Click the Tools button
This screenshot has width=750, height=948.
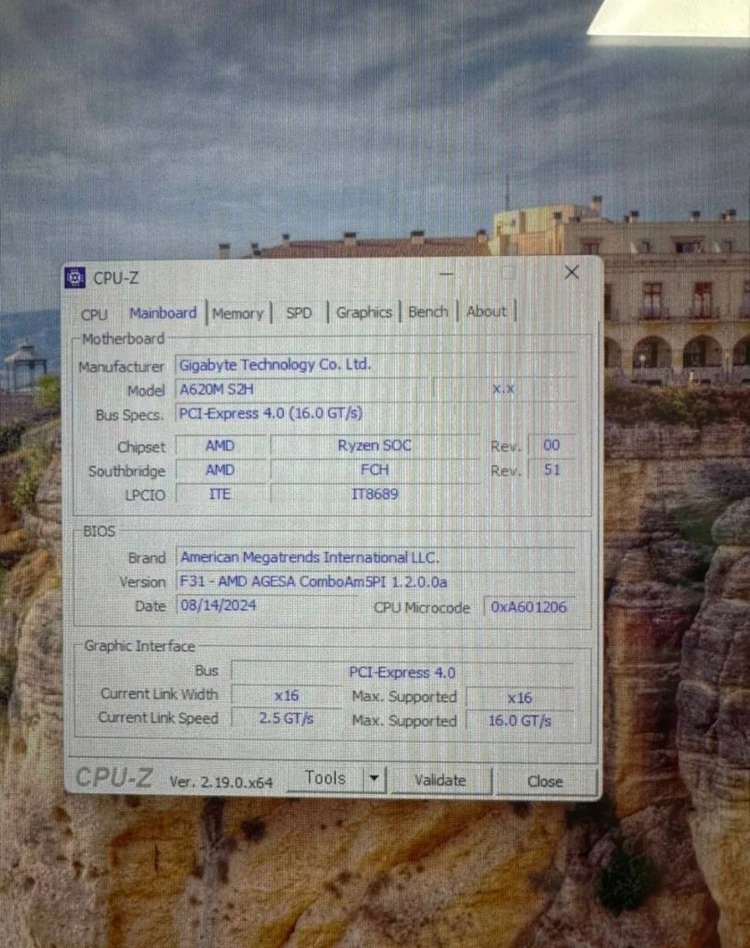pyautogui.click(x=325, y=779)
